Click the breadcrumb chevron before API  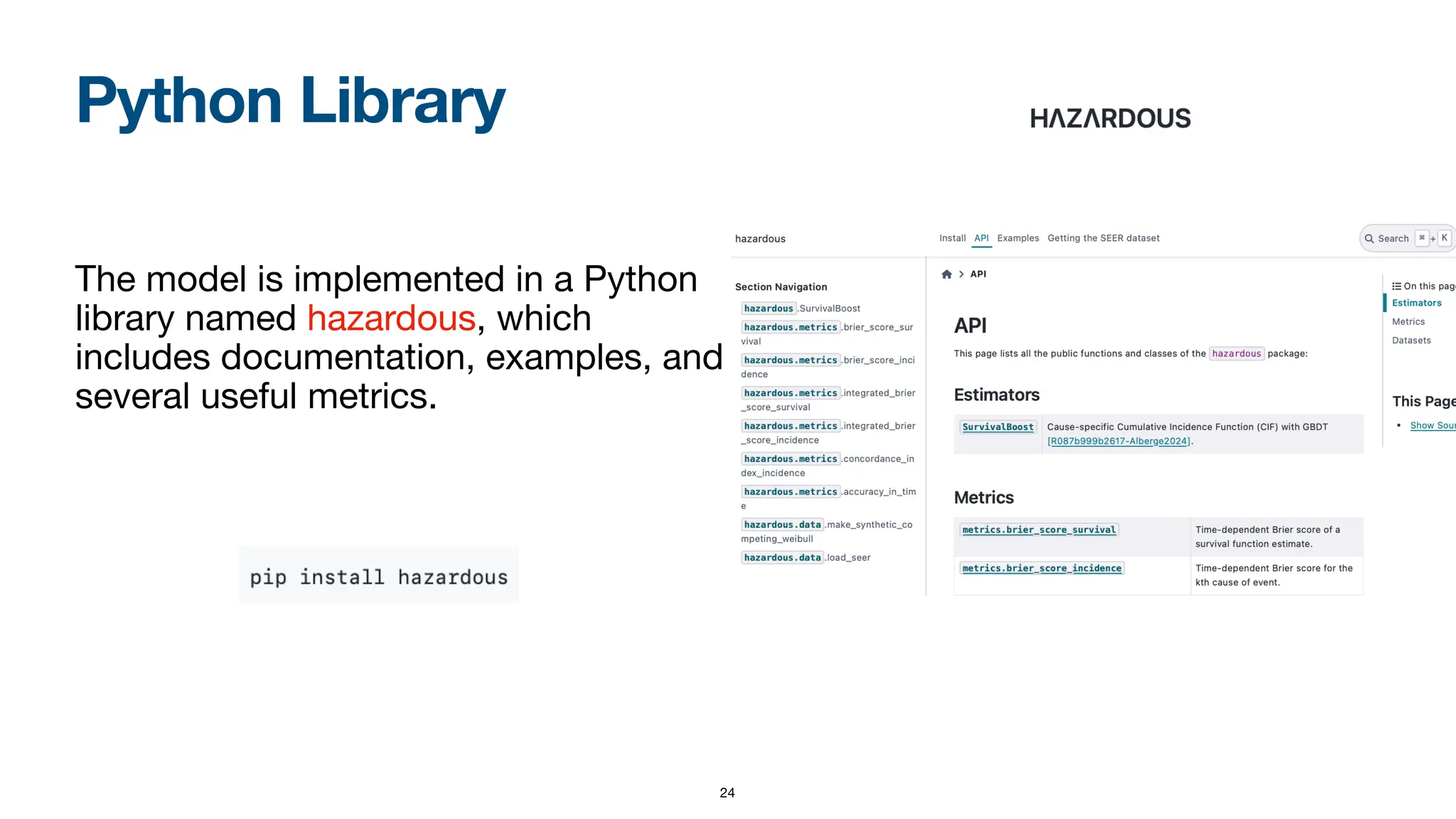pyautogui.click(x=961, y=274)
